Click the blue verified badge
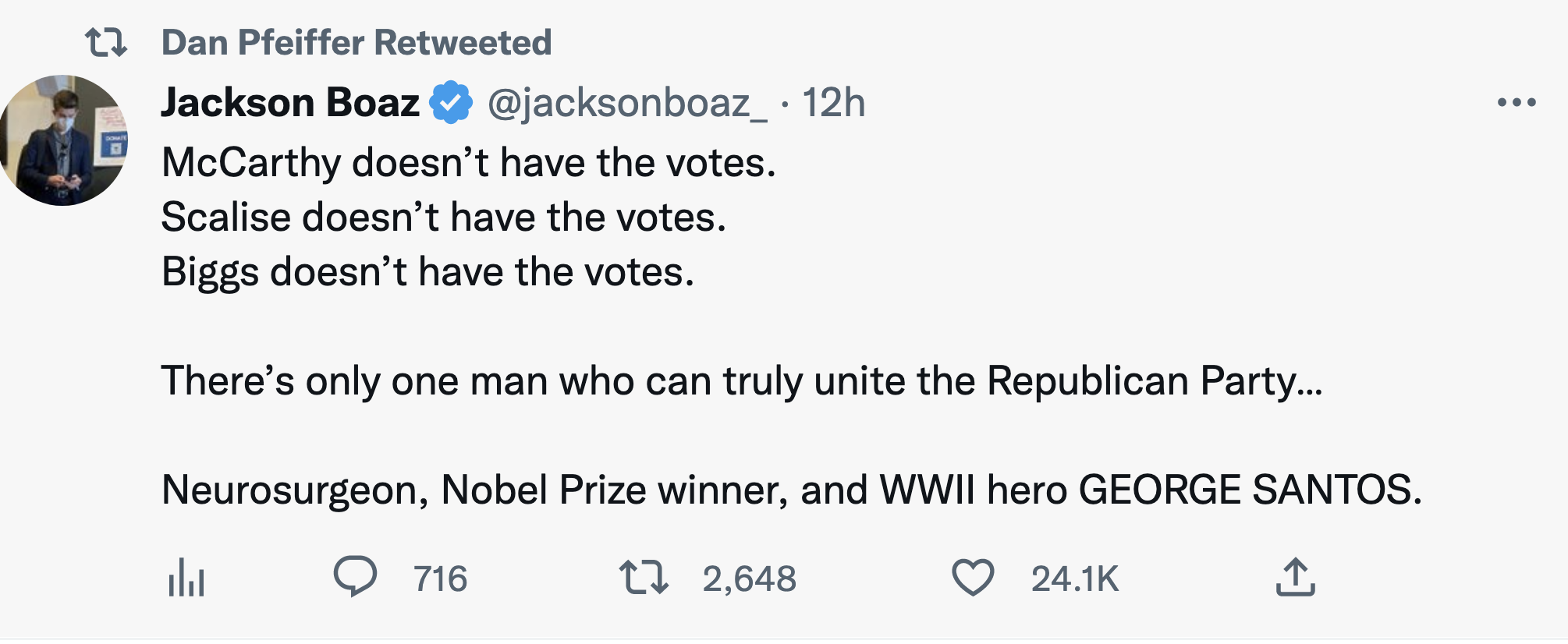1568x644 pixels. coord(452,102)
